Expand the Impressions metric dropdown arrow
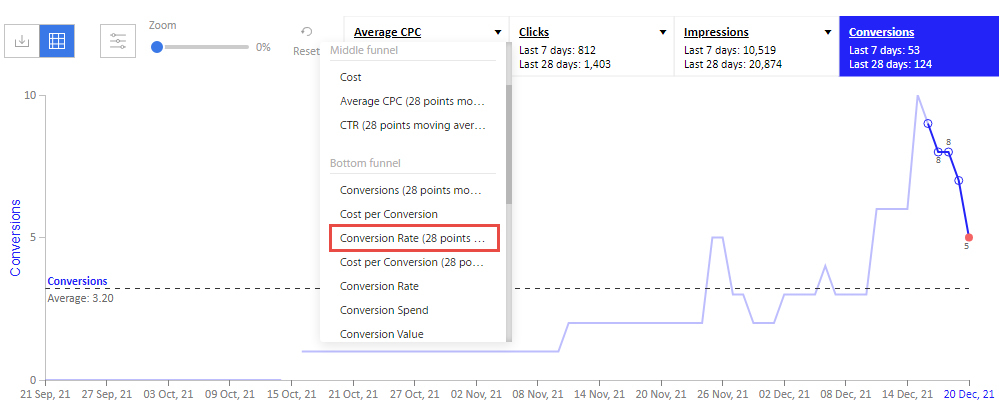The height and width of the screenshot is (420, 999). pos(828,33)
